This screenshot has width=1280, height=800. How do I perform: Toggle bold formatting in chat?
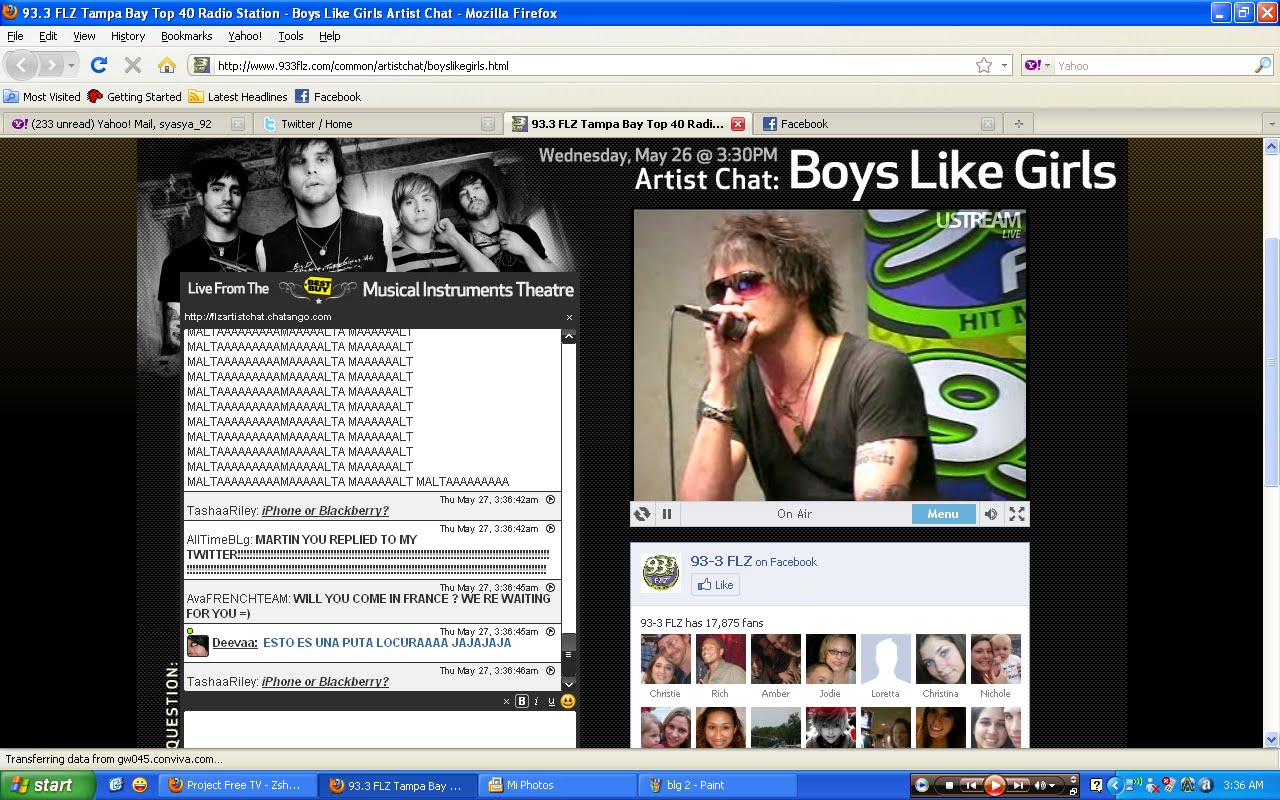click(522, 702)
